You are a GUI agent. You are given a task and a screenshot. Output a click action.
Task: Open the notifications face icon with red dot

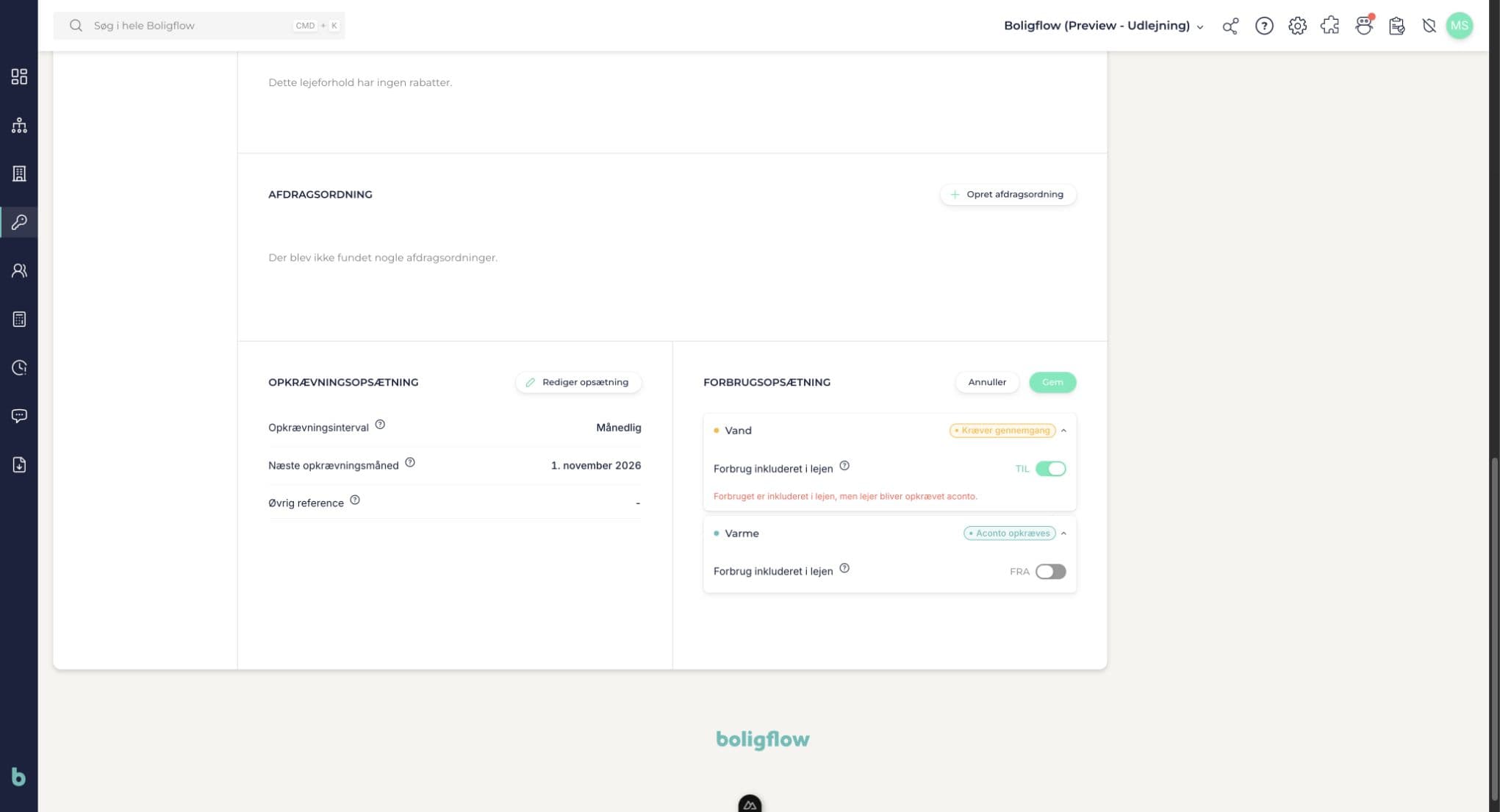pos(1364,25)
